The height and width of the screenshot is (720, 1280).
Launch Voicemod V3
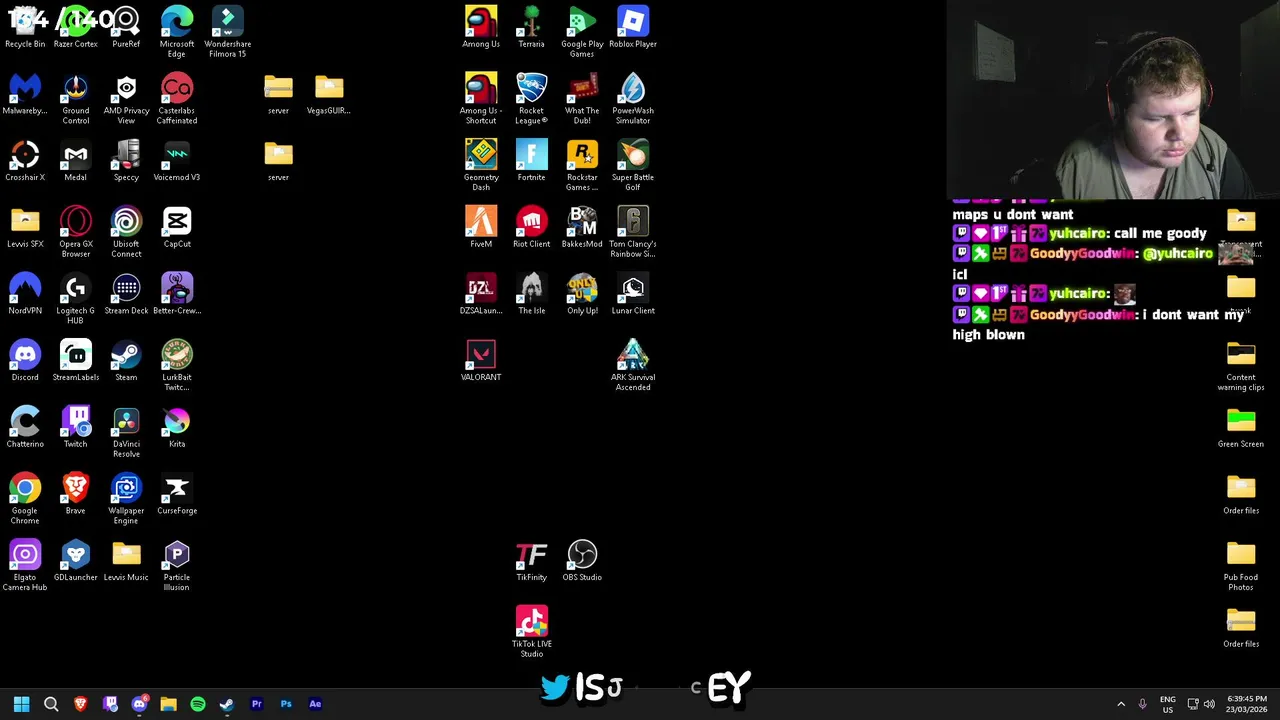click(x=177, y=162)
